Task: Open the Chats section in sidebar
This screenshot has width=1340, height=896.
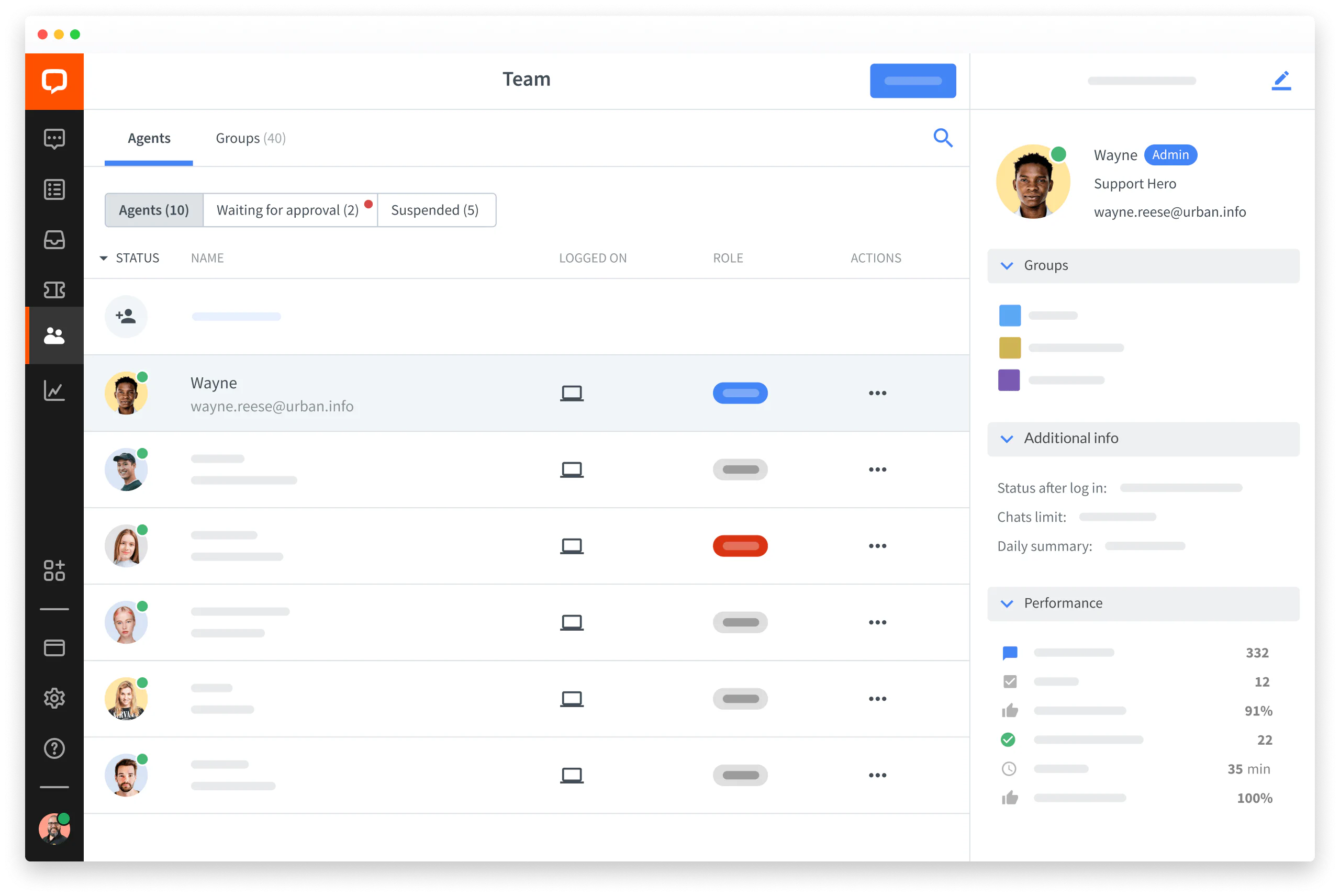Action: tap(54, 138)
